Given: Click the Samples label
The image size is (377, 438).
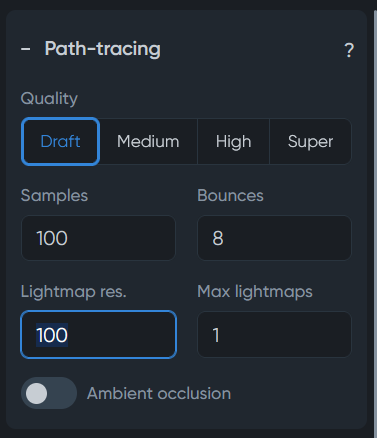Looking at the screenshot, I should coord(54,195).
